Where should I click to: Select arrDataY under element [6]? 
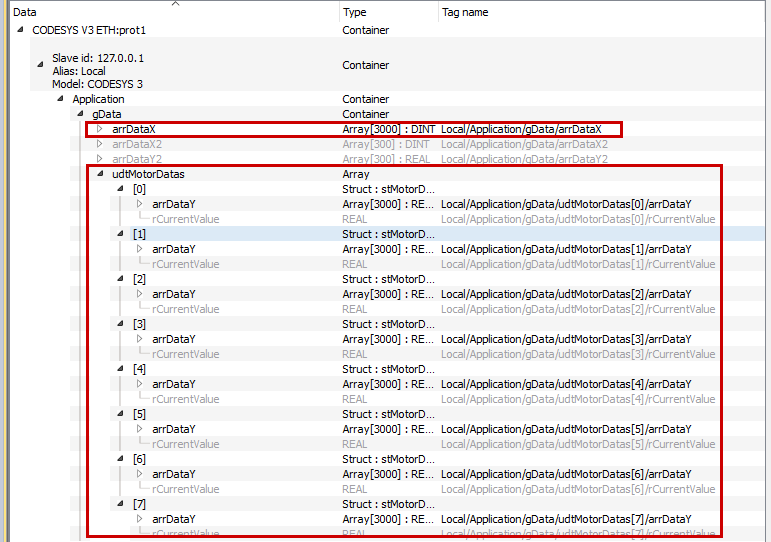tap(173, 474)
